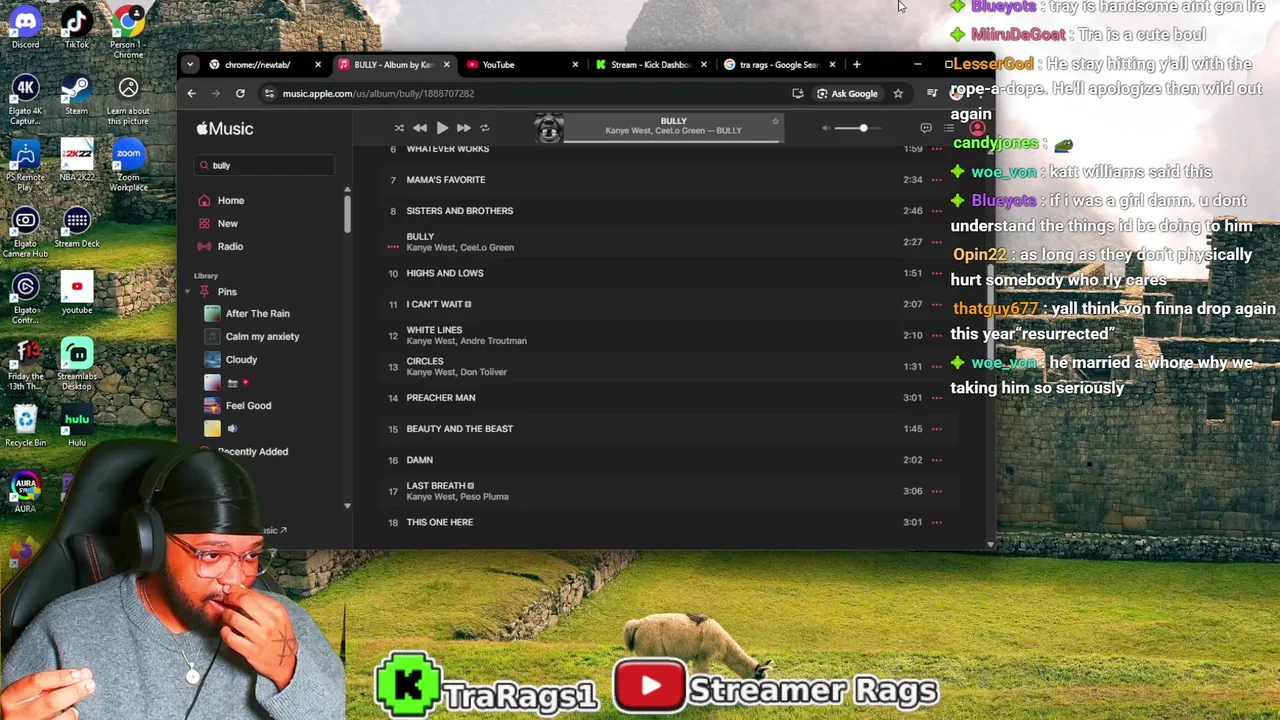Viewport: 1280px width, 720px height.
Task: Click Don Toliver artist link under CIRCLES
Action: pyautogui.click(x=482, y=372)
